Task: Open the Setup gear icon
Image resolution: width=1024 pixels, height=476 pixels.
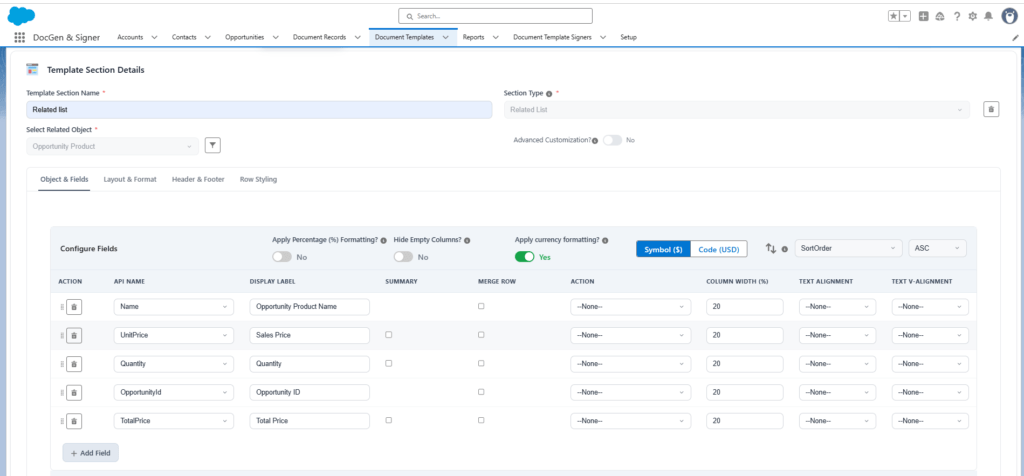Action: tap(972, 16)
